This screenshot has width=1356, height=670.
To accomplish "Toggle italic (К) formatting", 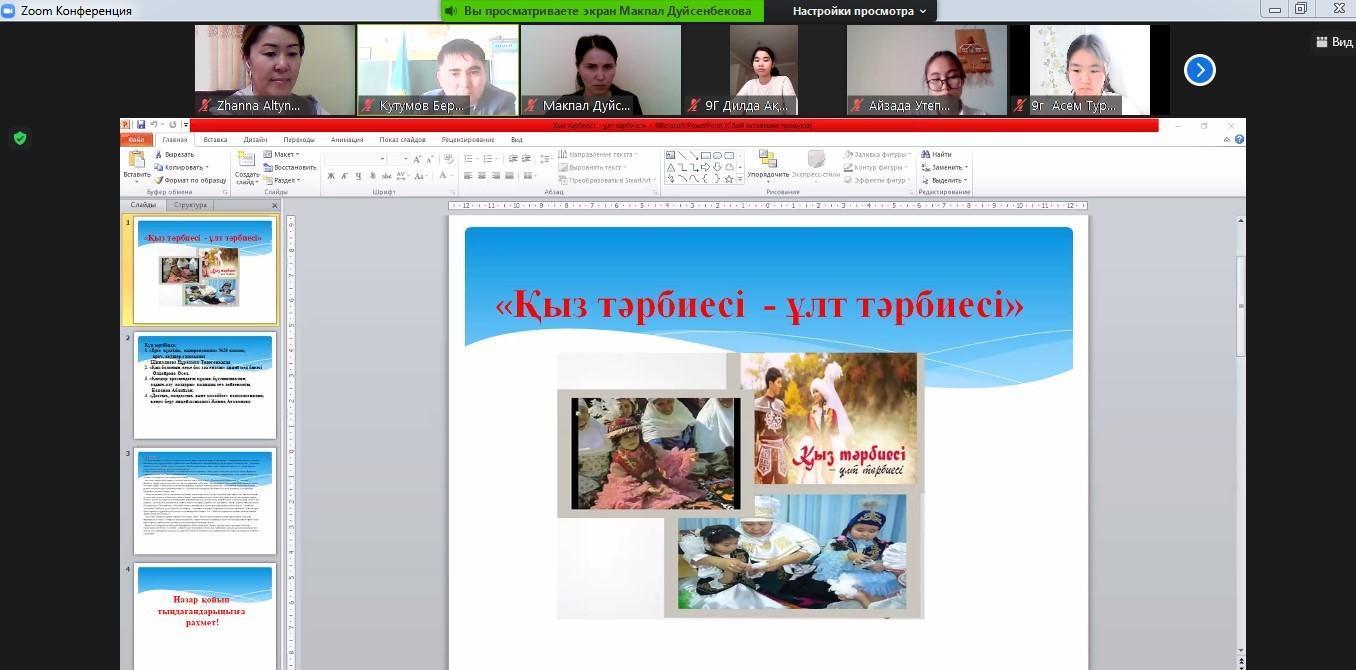I will pos(345,176).
